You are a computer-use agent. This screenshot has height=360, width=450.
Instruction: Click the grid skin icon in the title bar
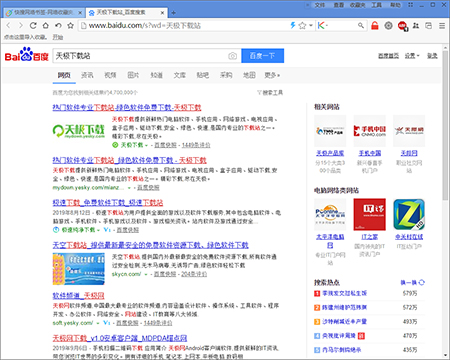[411, 5]
